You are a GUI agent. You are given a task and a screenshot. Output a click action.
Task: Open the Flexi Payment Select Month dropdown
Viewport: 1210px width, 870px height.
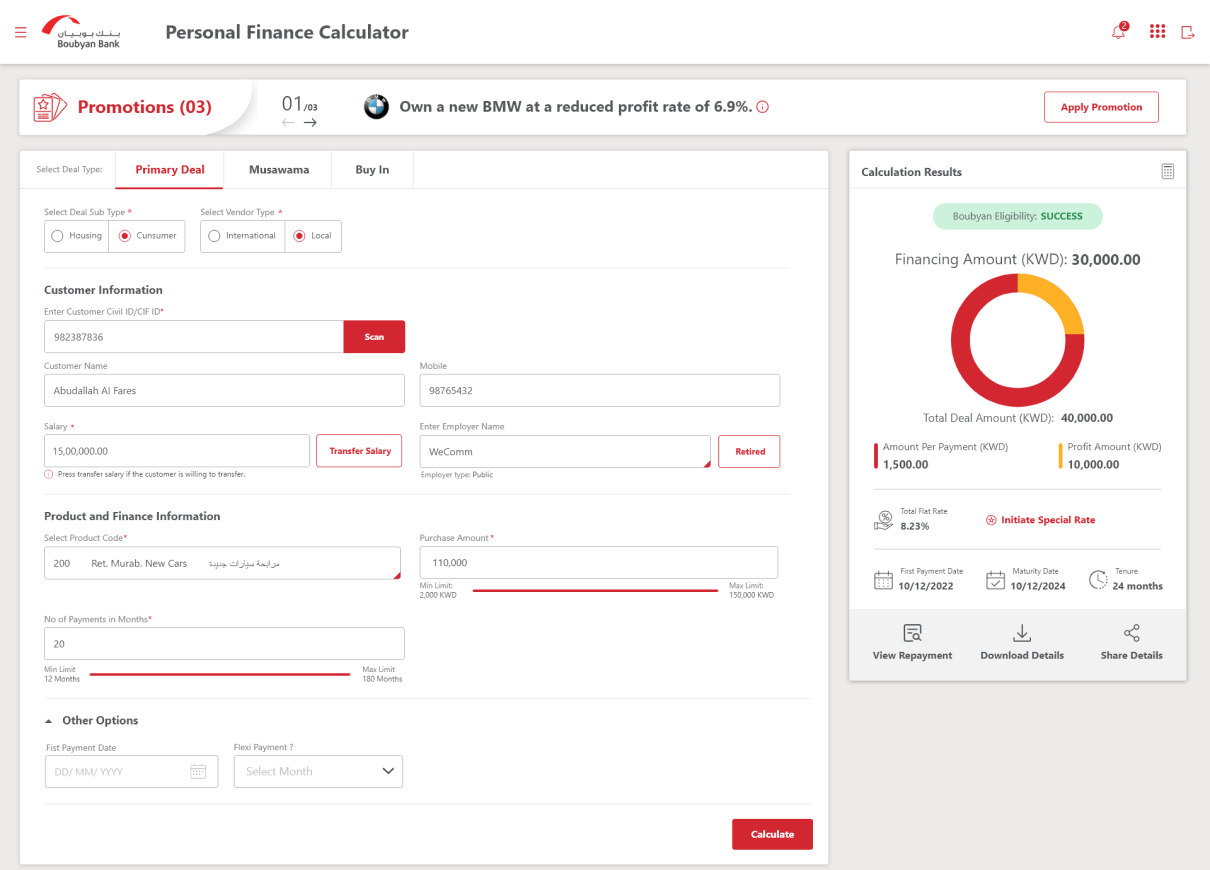[x=318, y=771]
